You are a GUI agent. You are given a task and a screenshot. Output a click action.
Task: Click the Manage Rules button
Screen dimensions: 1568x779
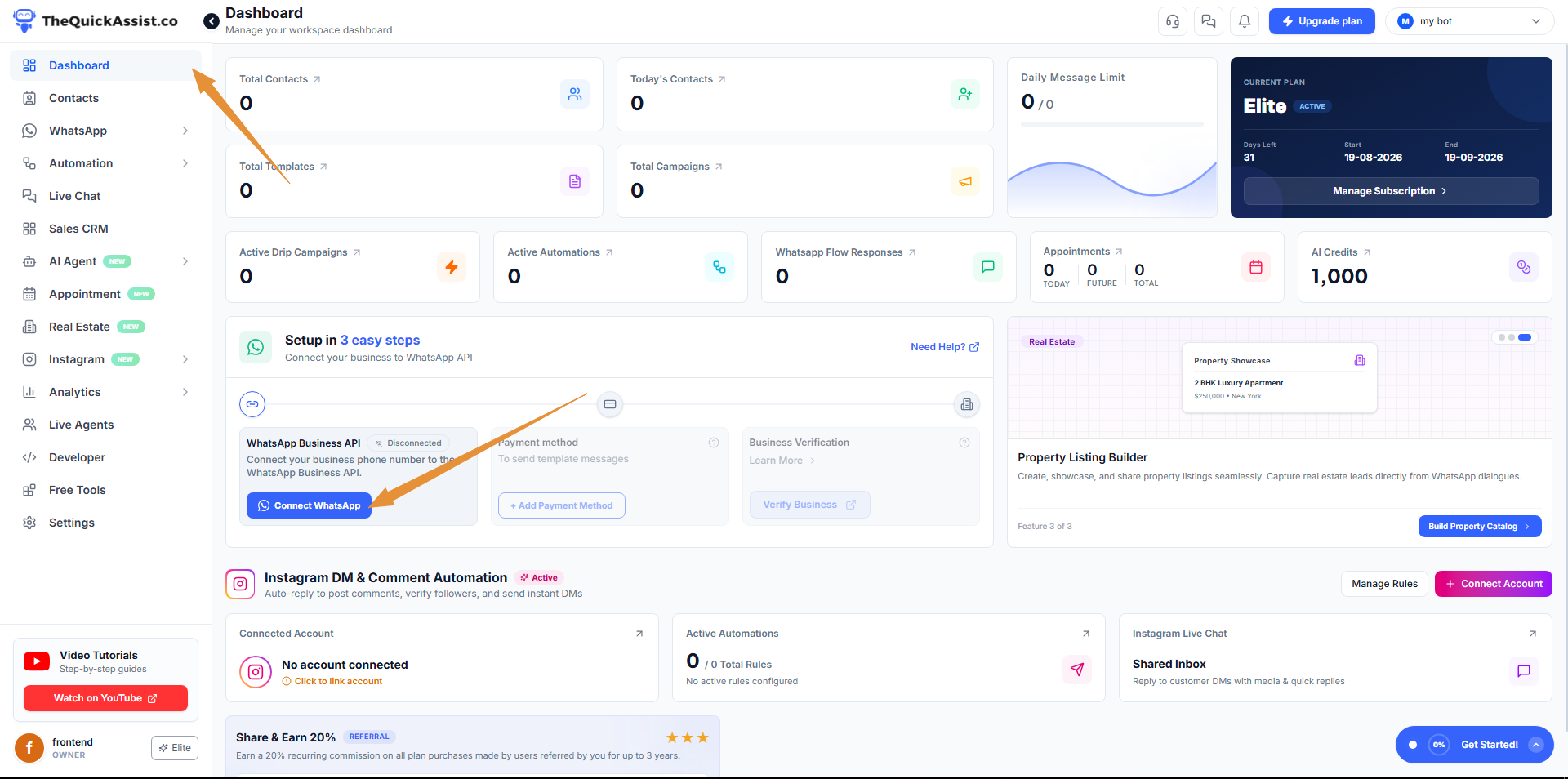pyautogui.click(x=1384, y=584)
